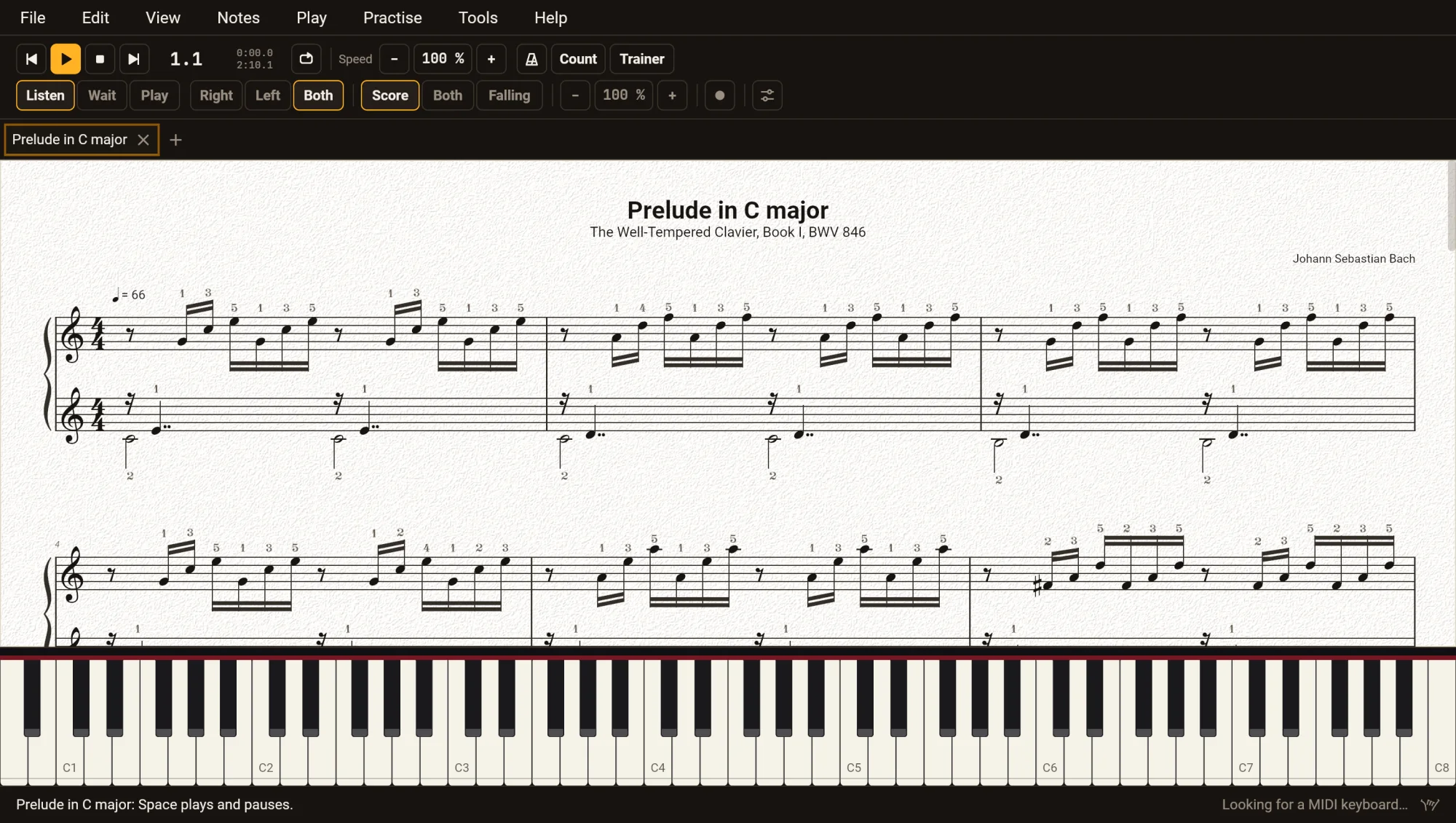Switch to Score view

390,95
